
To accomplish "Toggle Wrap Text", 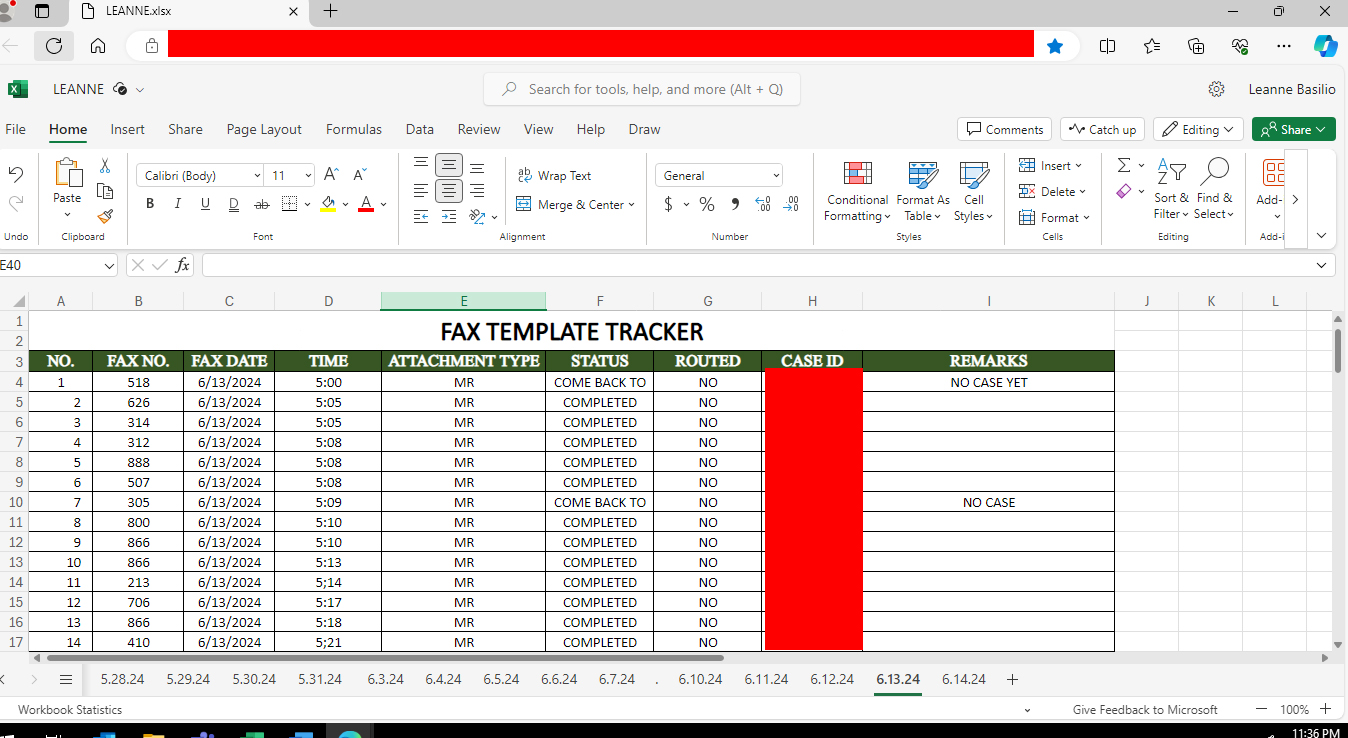I will (x=554, y=175).
